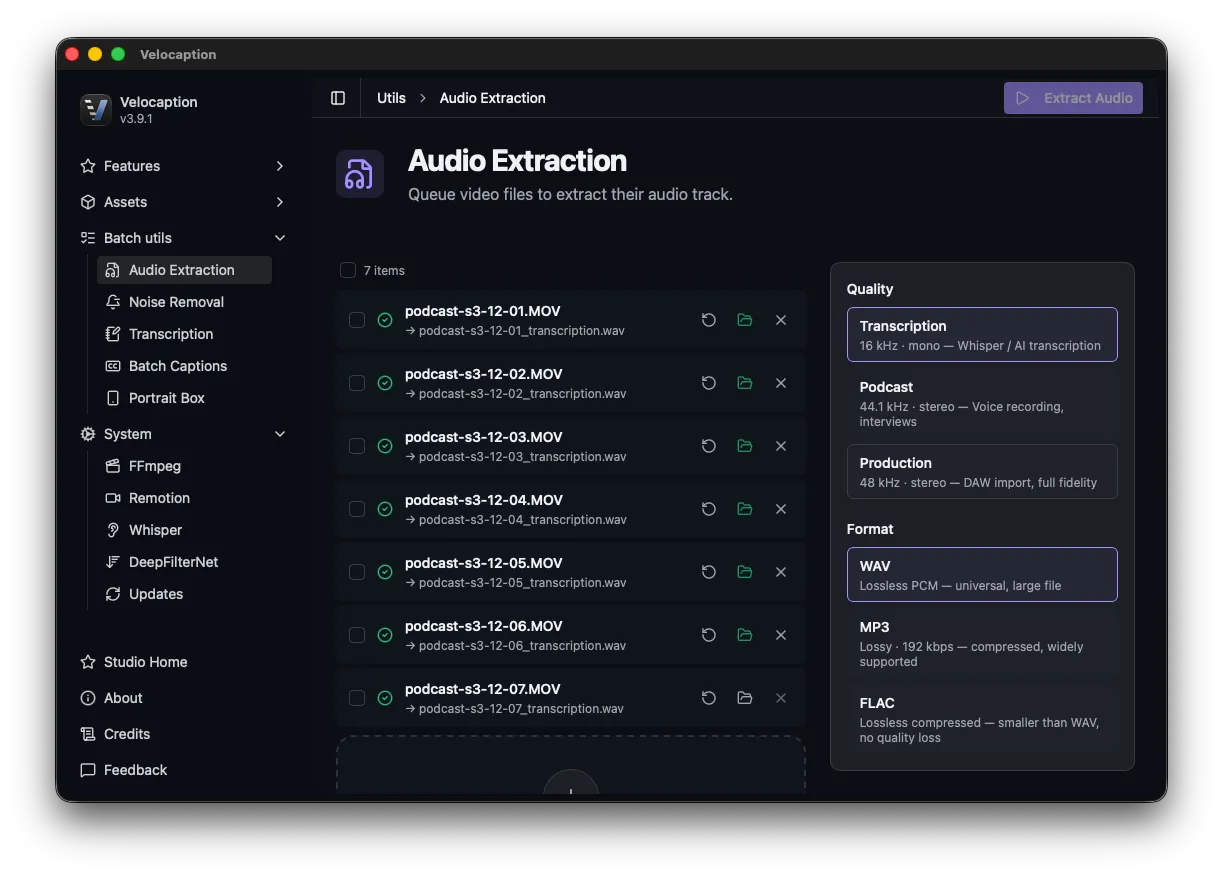Click the Audio Extraction header headphones icon
The width and height of the screenshot is (1223, 876).
360,174
